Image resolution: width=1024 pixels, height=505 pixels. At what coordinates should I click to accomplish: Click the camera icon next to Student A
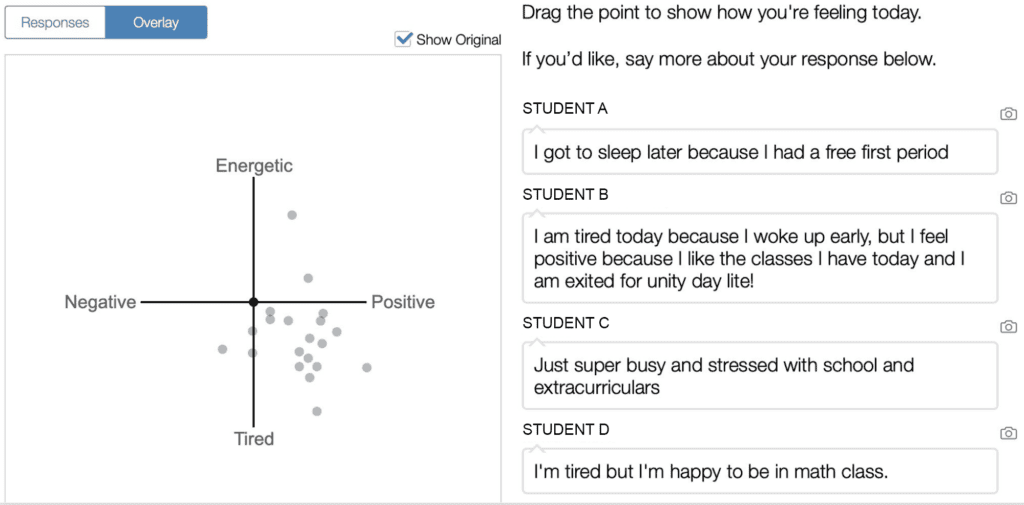[x=1008, y=114]
